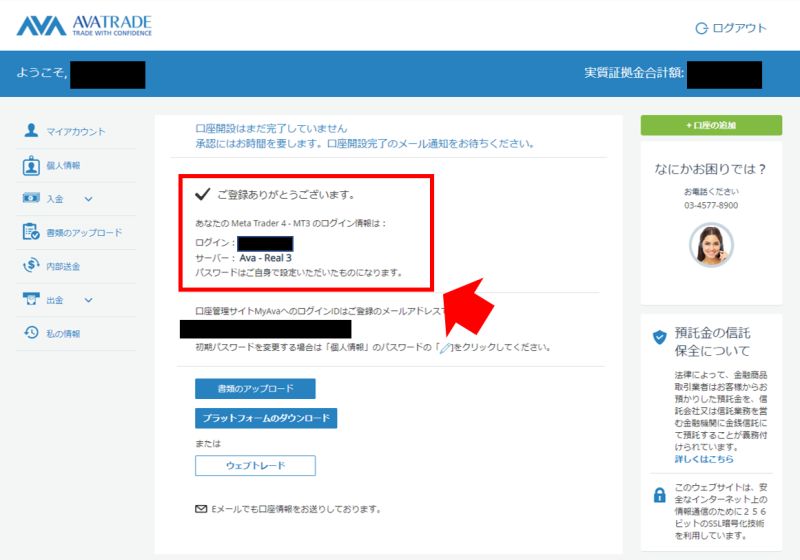Click the green +口座の追加 button

(x=711, y=125)
